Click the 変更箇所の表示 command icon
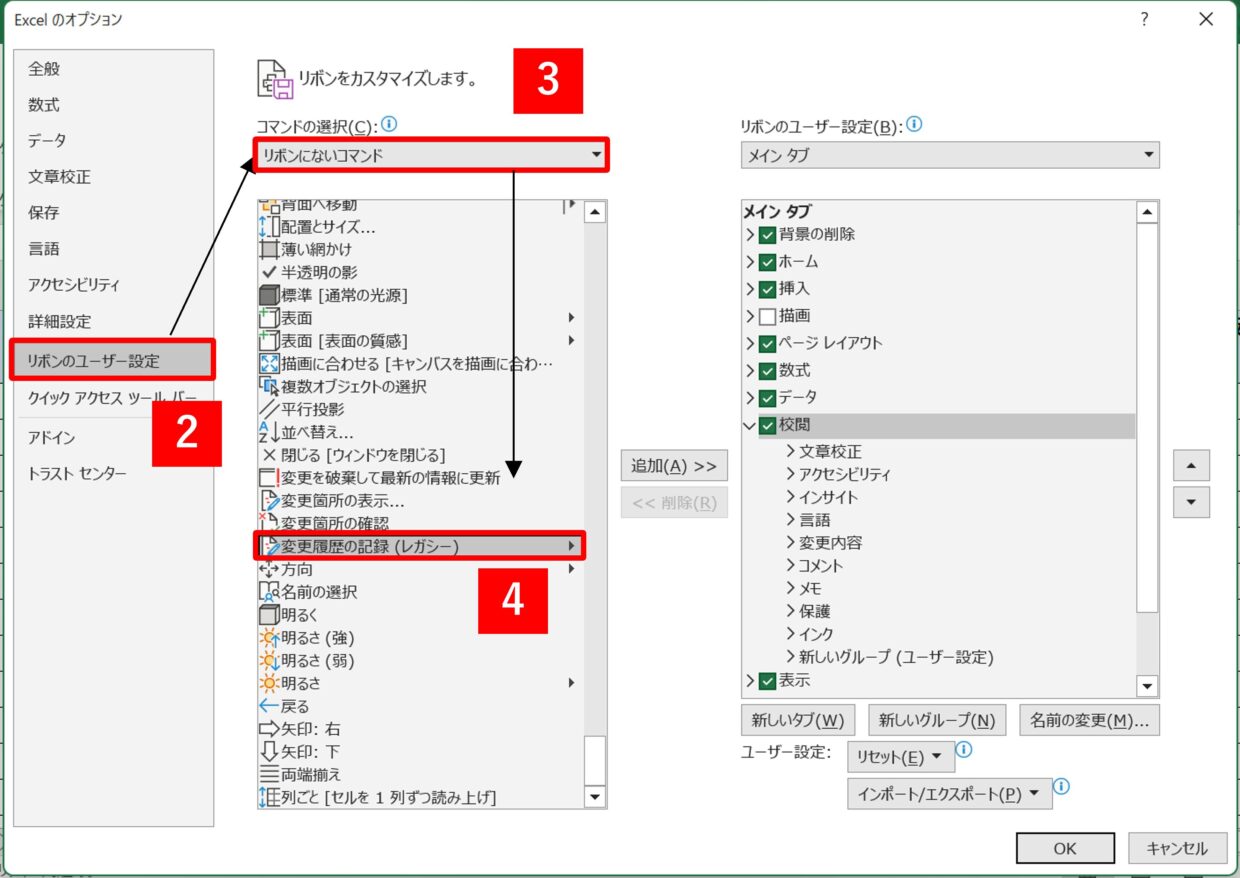This screenshot has height=878, width=1240. (269, 501)
